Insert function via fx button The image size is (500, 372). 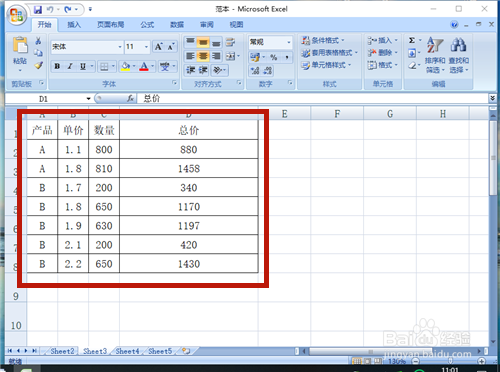(131, 99)
